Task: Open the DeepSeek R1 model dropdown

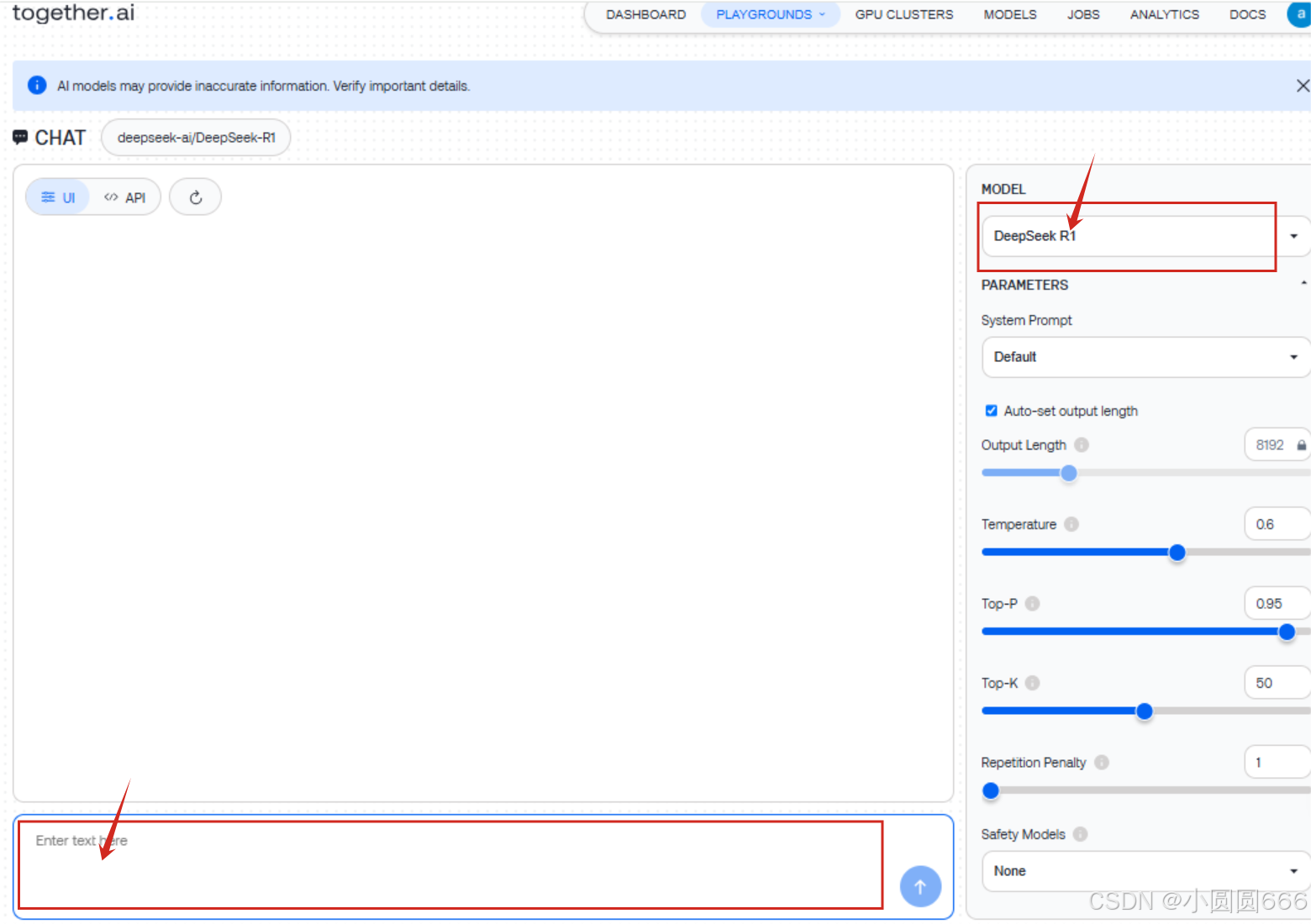Action: point(1146,236)
